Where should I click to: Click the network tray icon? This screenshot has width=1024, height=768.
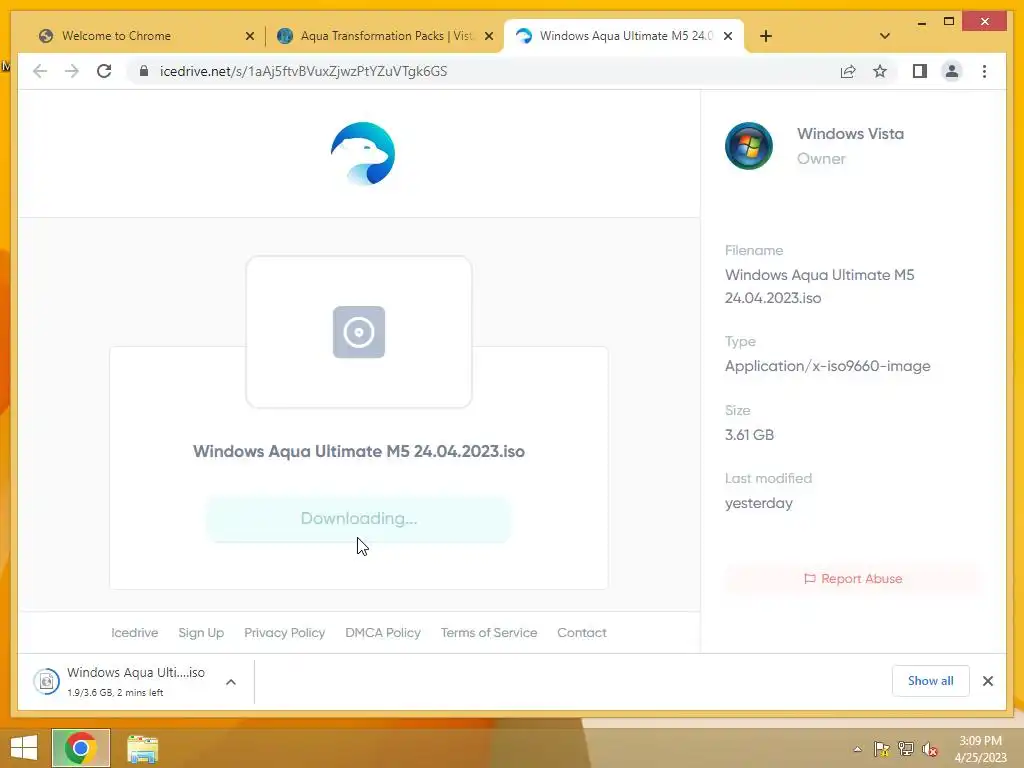coord(906,749)
